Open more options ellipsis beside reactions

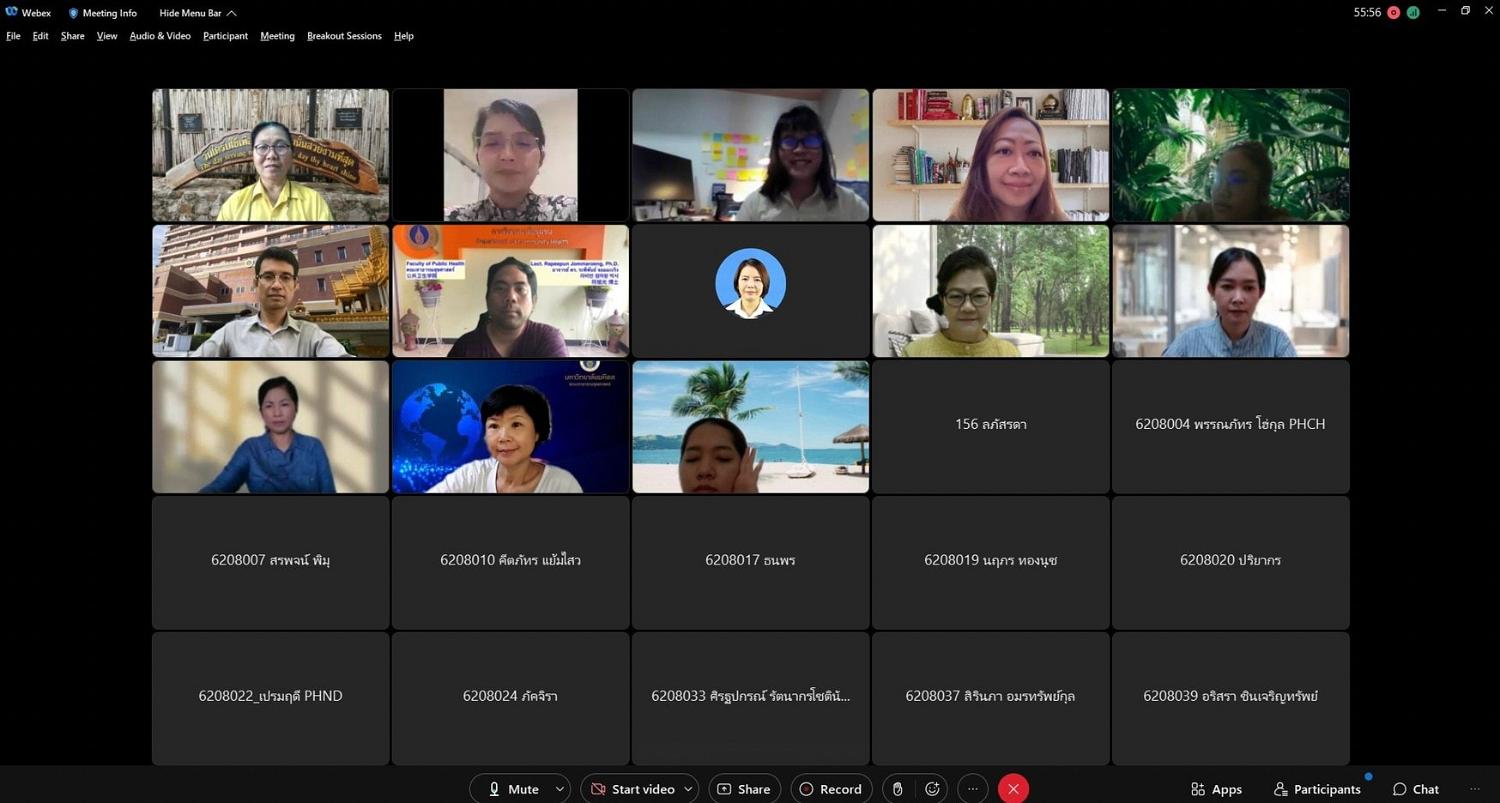coord(972,789)
